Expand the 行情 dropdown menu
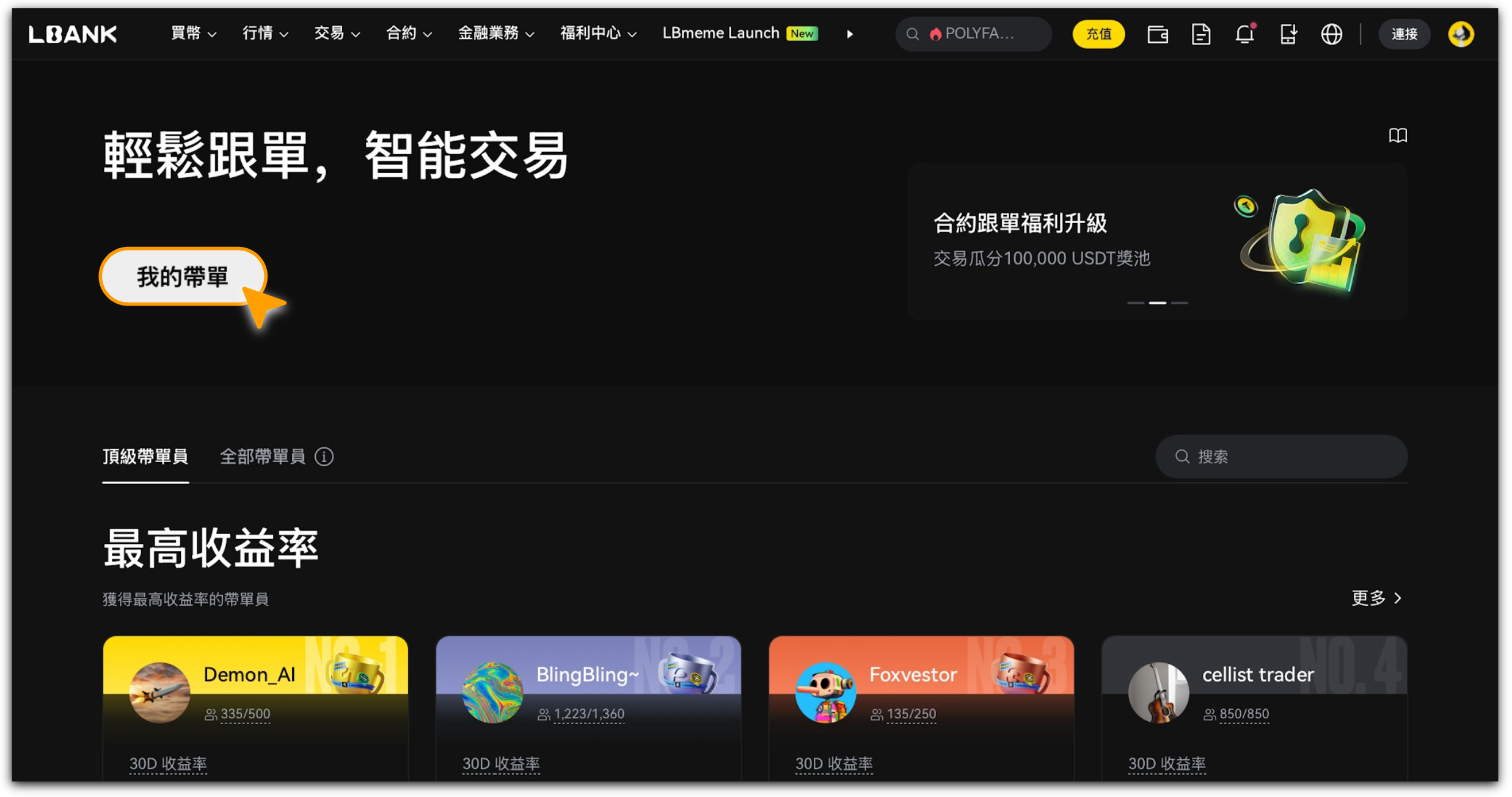Viewport: 1512px width, 797px height. click(x=265, y=34)
